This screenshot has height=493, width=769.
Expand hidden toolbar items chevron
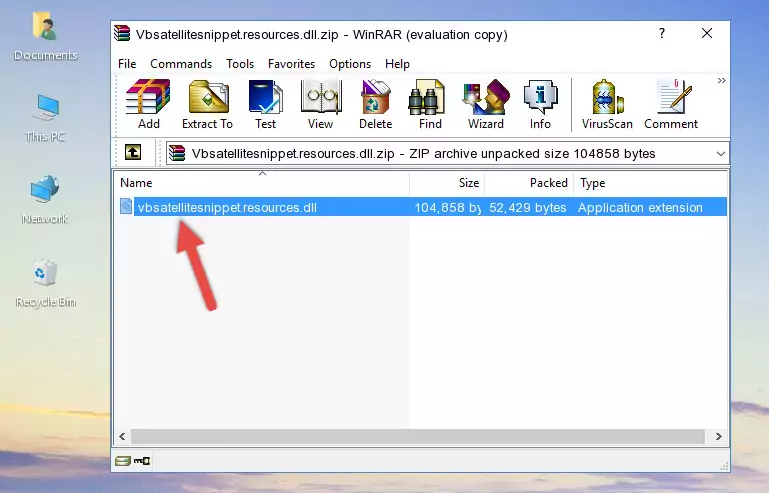[721, 80]
